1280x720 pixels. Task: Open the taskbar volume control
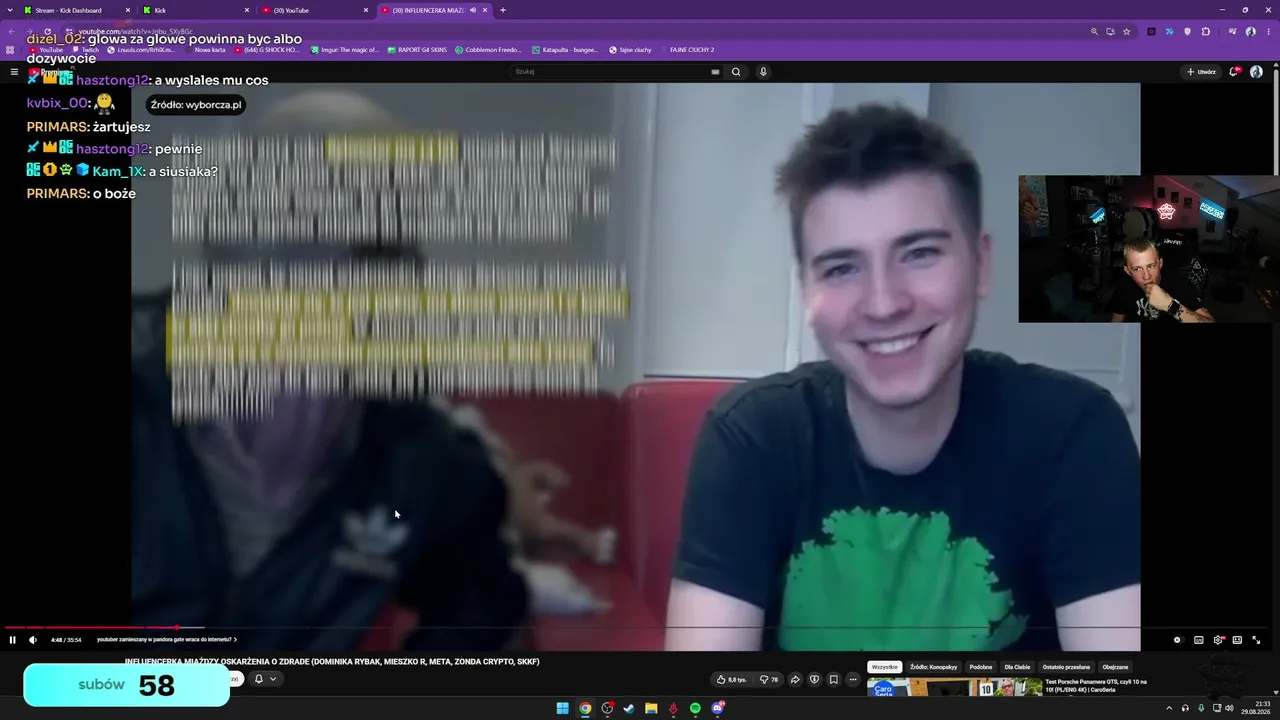(1229, 708)
